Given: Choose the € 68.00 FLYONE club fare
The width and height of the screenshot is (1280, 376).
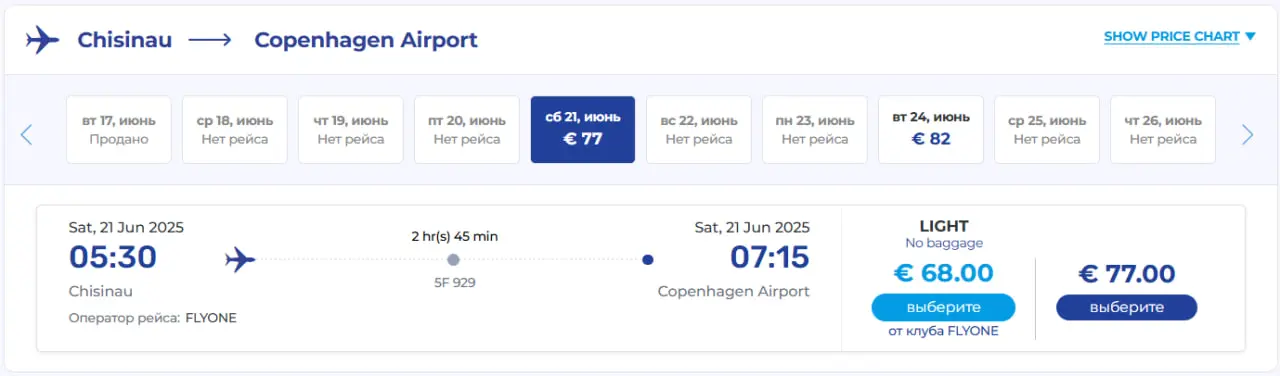Looking at the screenshot, I should (943, 307).
